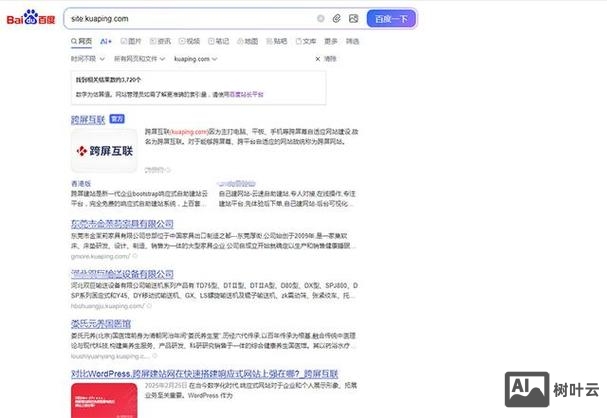Clear the search box with the X icon
Image resolution: width=607 pixels, height=418 pixels.
[x=321, y=19]
